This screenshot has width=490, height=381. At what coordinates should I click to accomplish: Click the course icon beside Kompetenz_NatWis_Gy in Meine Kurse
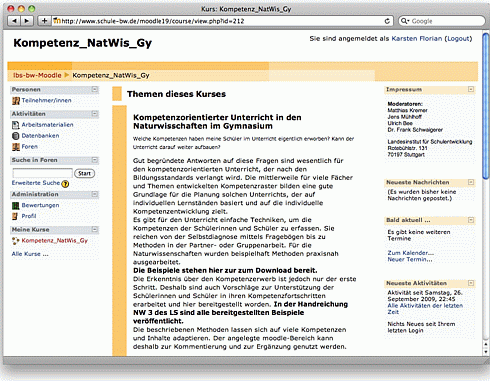(x=16, y=241)
